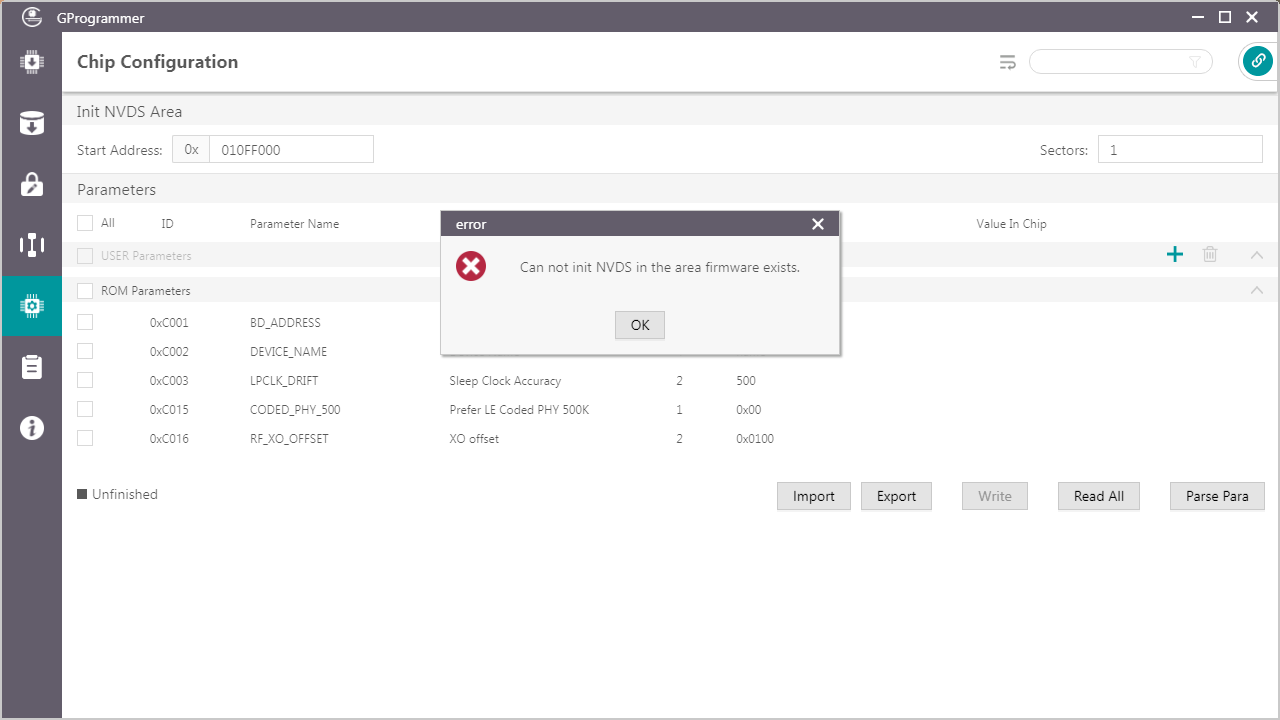The width and height of the screenshot is (1280, 720).
Task: Collapse the USER Parameters section chevron
Action: click(1257, 255)
